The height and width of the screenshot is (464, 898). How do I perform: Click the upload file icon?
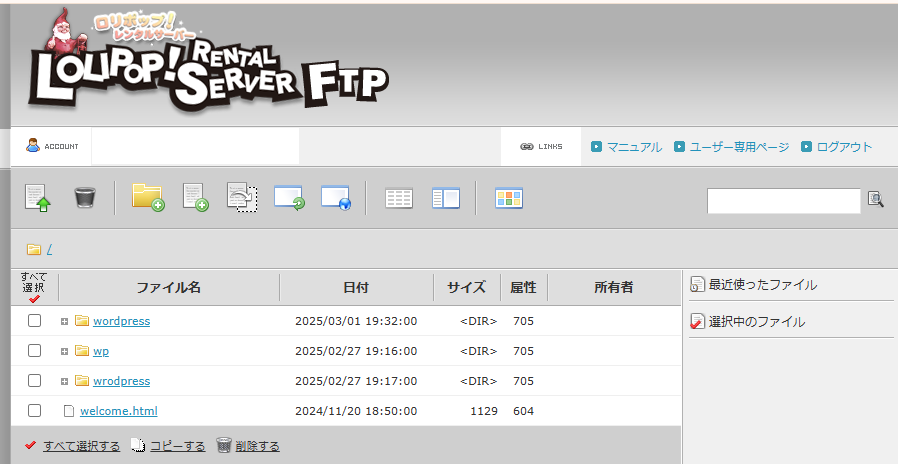(x=38, y=197)
